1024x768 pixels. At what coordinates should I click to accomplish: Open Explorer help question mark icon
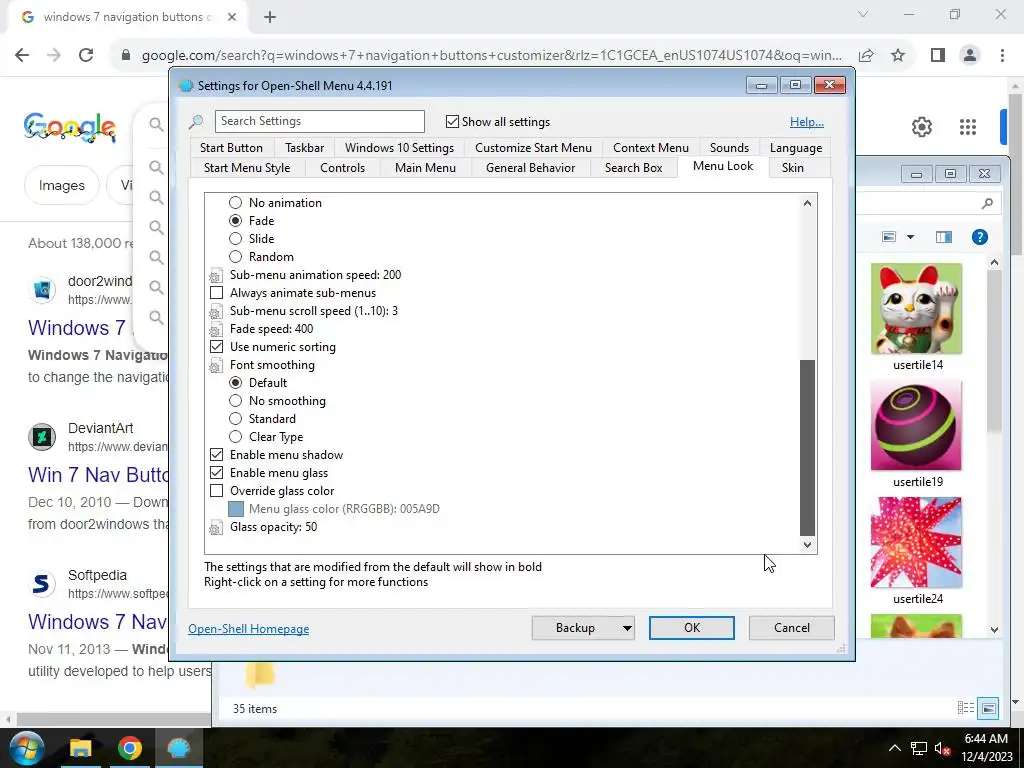[980, 237]
